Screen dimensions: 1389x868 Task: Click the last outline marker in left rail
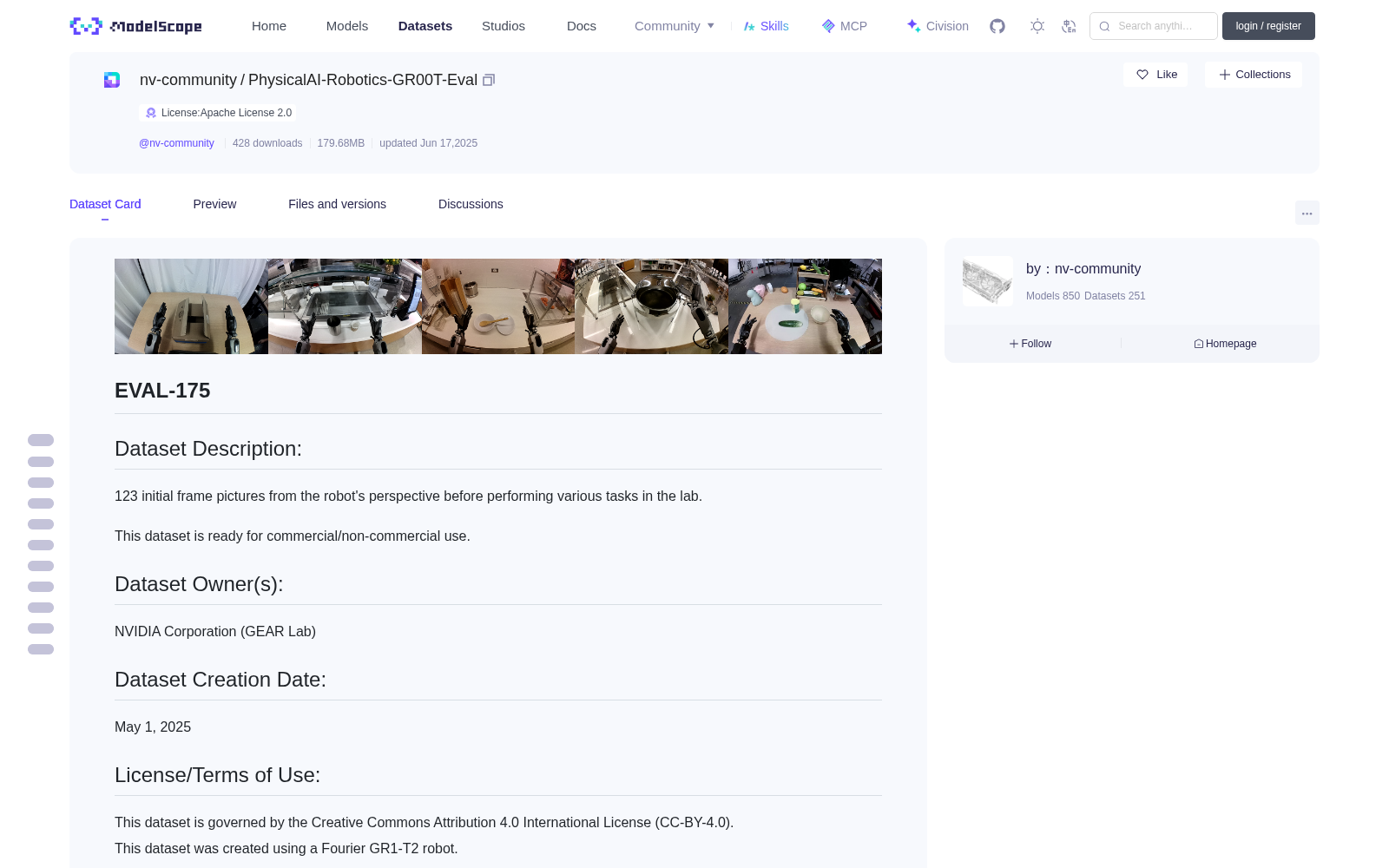point(41,649)
